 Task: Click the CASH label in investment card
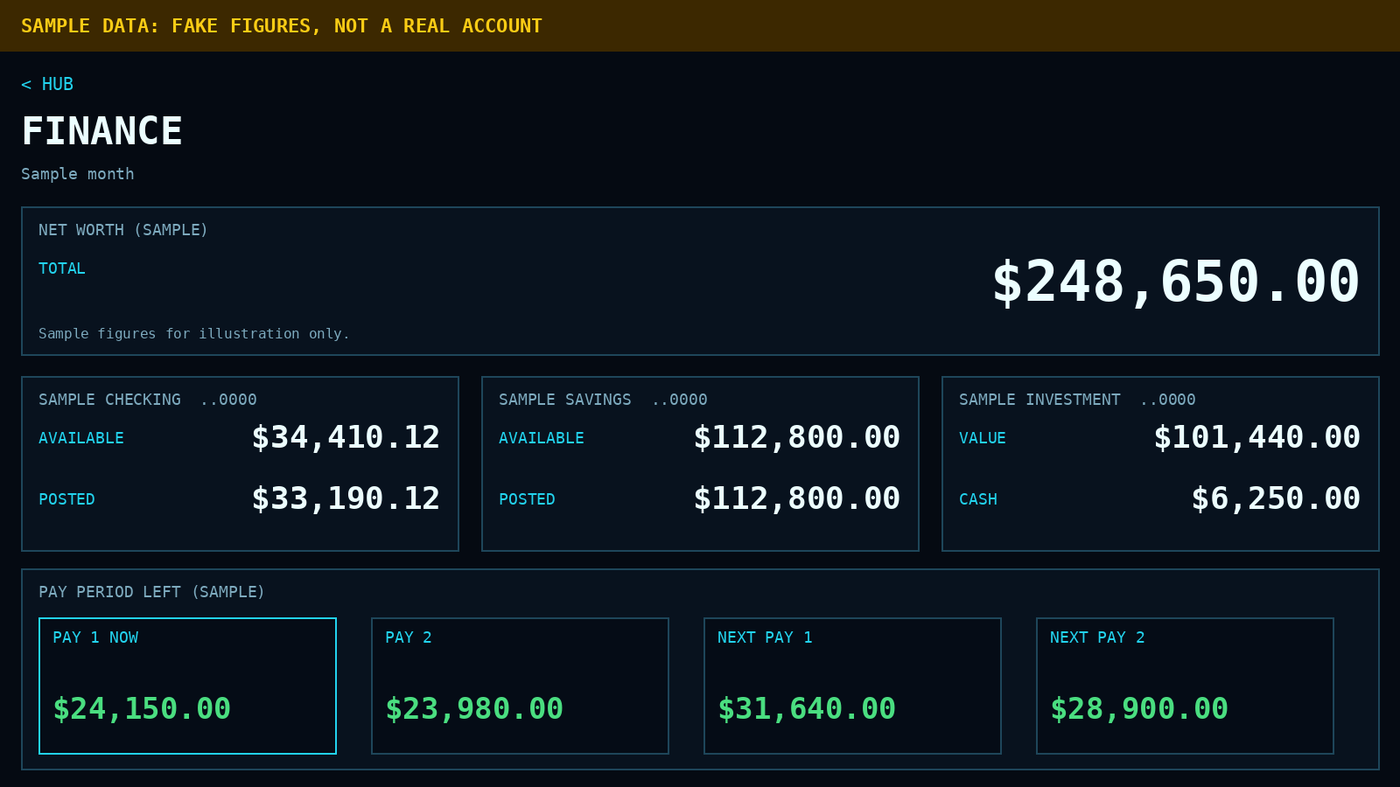[978, 499]
